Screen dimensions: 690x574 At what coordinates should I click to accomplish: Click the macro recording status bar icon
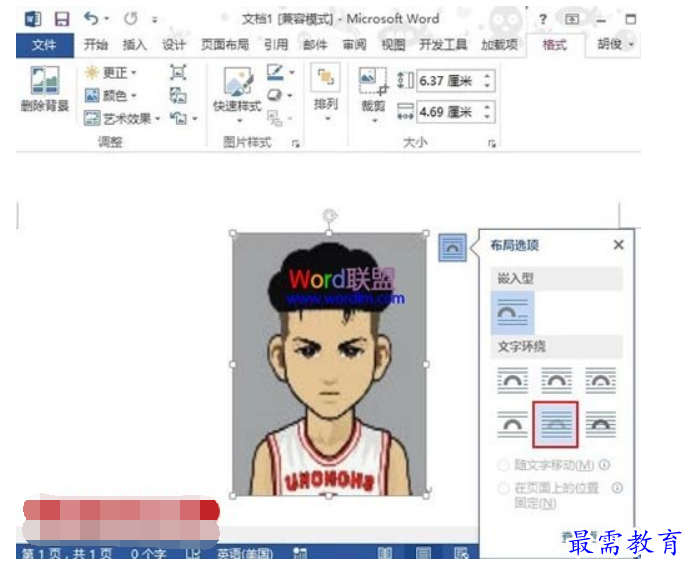[300, 553]
